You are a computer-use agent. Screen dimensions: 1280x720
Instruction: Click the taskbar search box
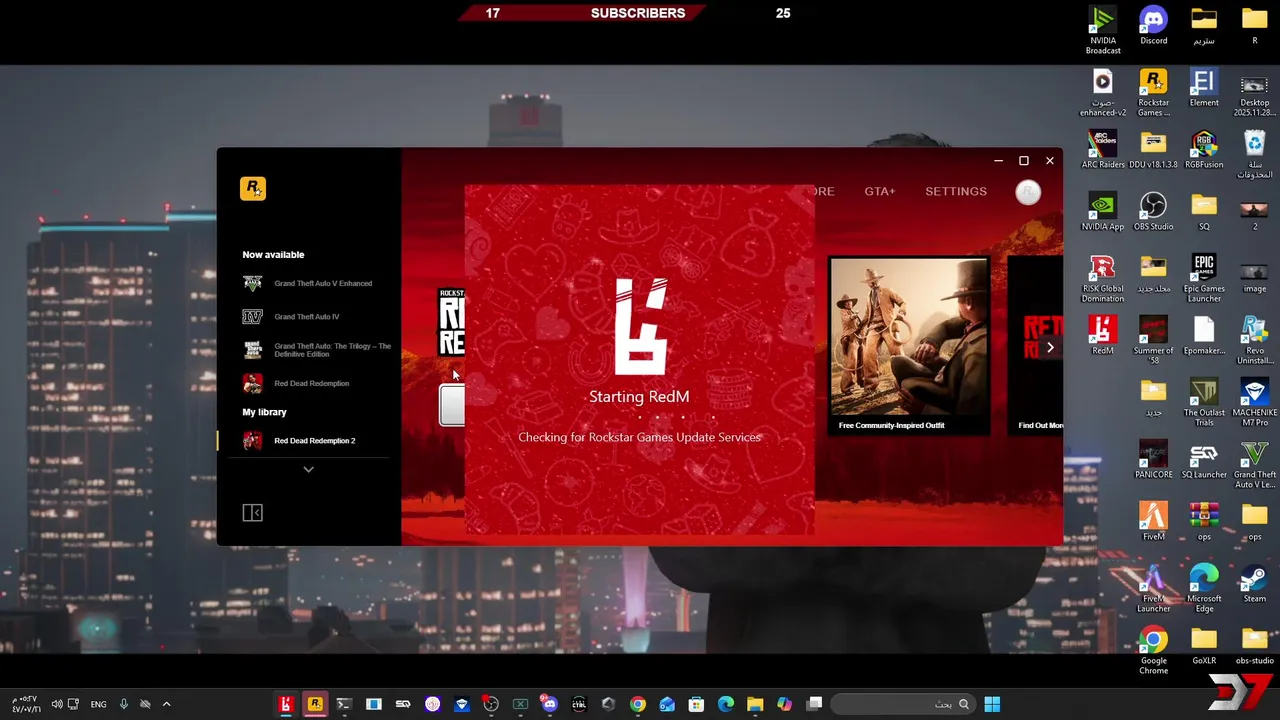click(x=902, y=704)
